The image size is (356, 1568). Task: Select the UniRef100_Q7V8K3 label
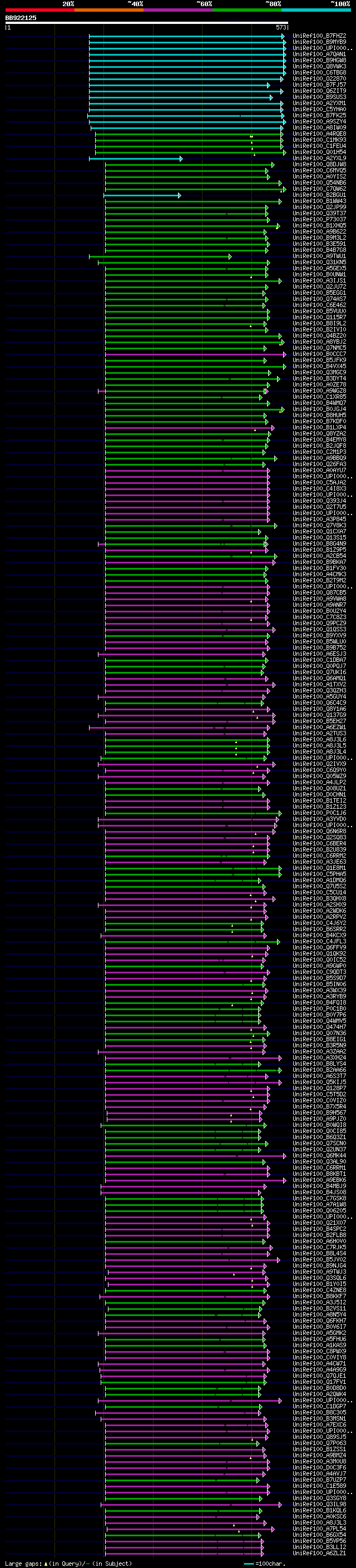[x=319, y=525]
